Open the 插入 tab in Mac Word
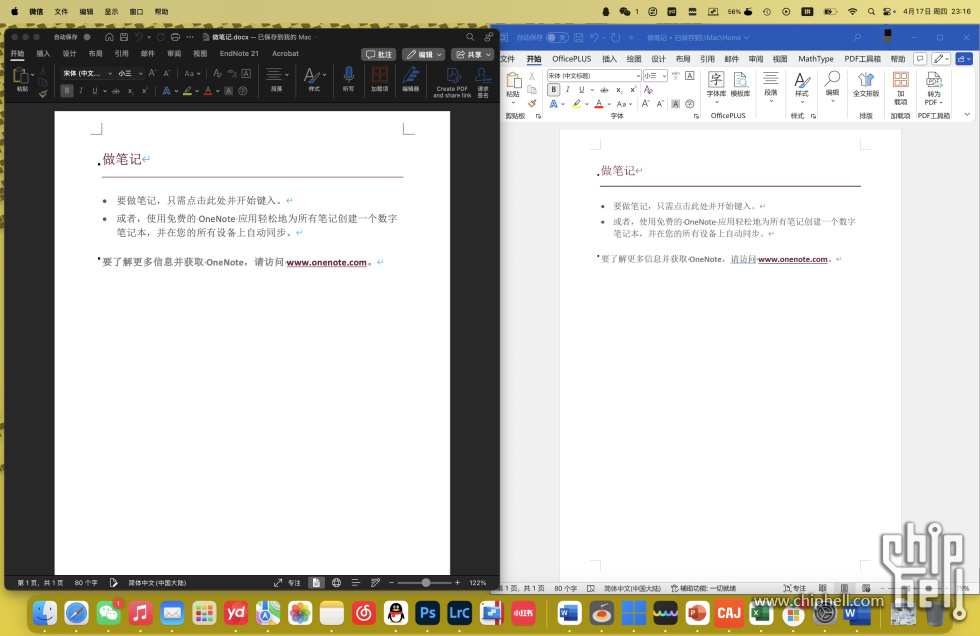 pyautogui.click(x=43, y=54)
